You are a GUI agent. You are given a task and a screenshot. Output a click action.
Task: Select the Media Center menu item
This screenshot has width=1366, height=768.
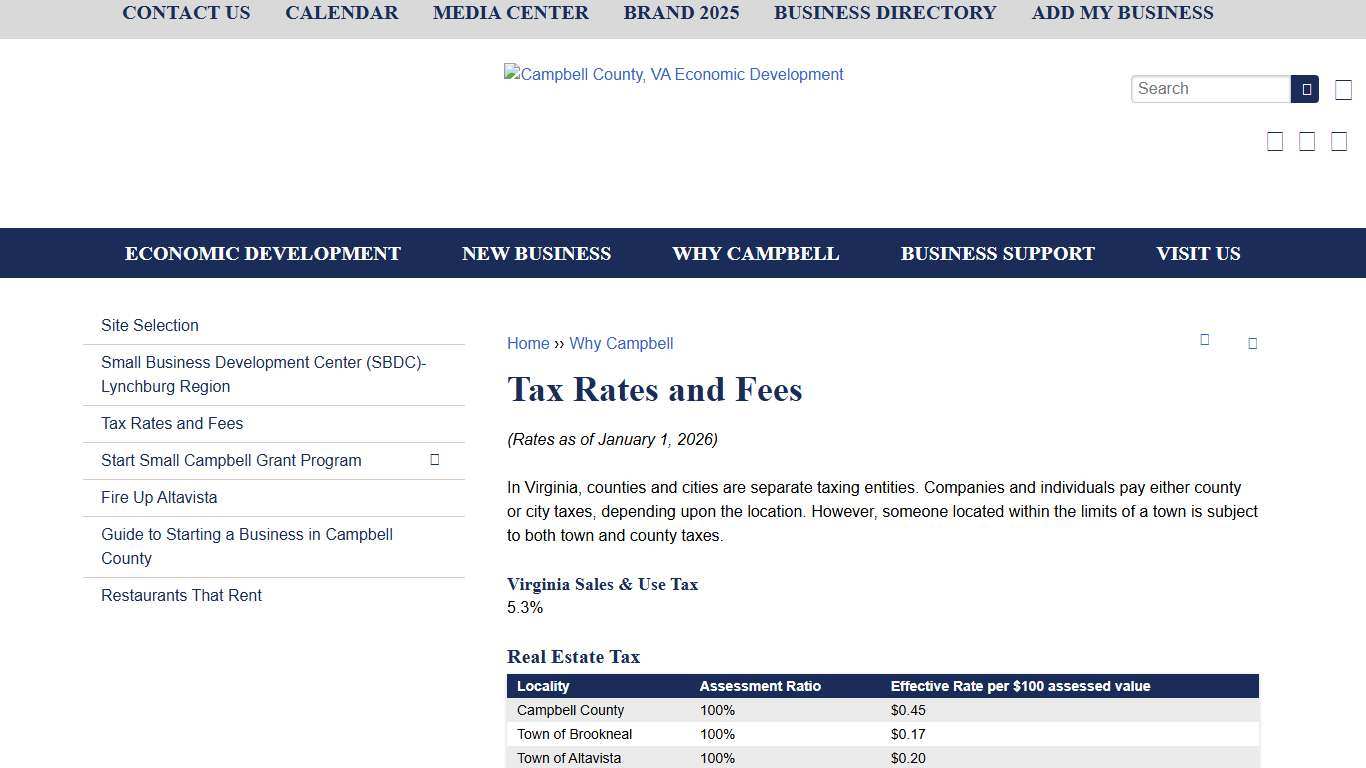tap(510, 13)
